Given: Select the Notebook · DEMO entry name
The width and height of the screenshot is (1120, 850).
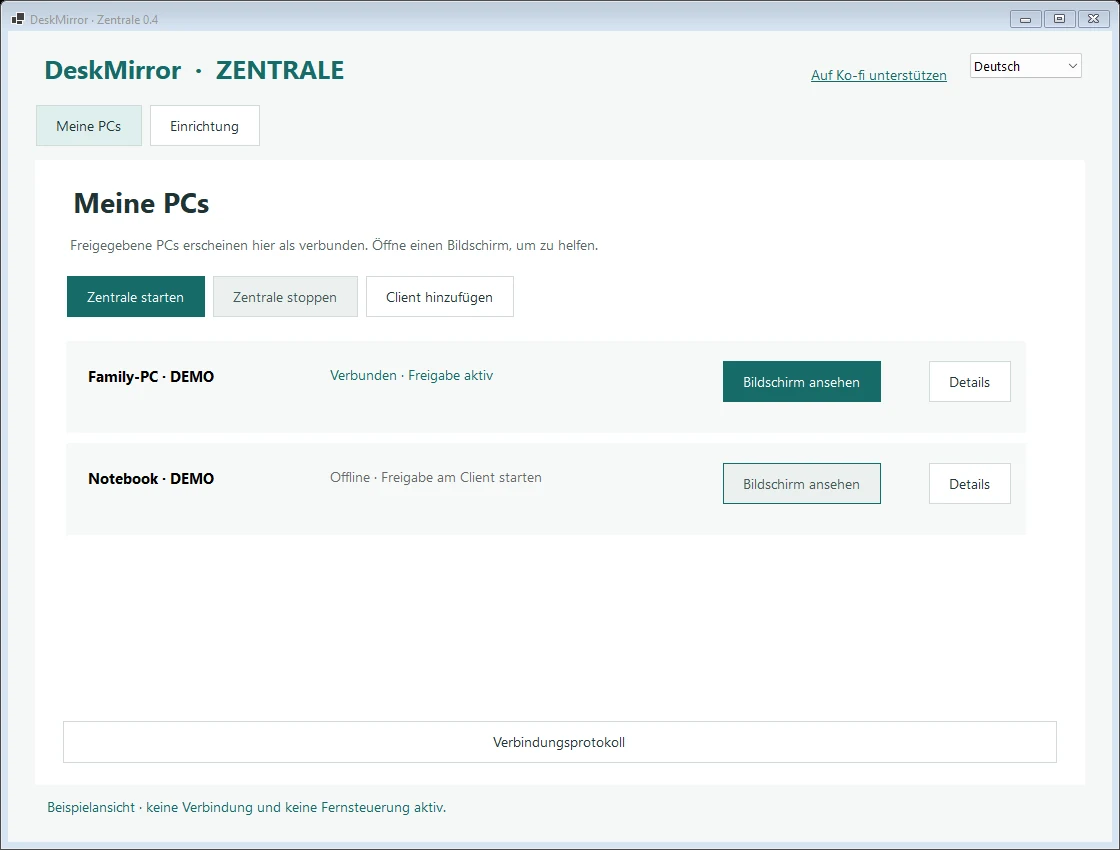Looking at the screenshot, I should tap(151, 479).
